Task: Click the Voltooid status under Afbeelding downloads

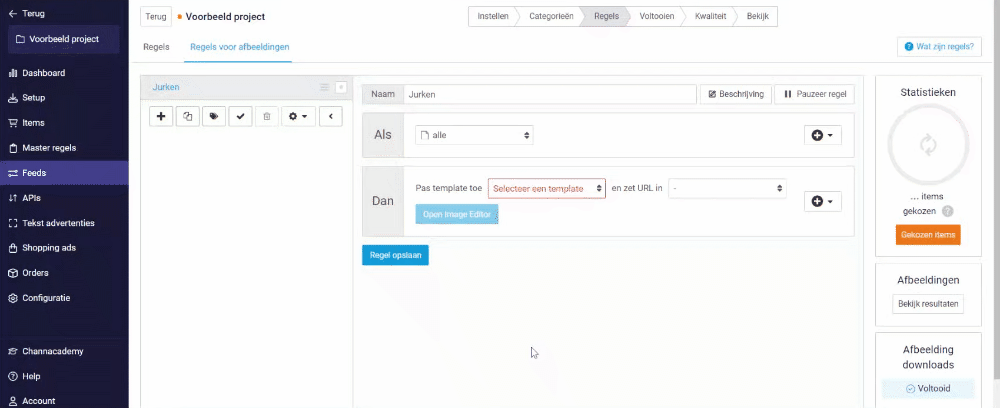Action: point(928,389)
